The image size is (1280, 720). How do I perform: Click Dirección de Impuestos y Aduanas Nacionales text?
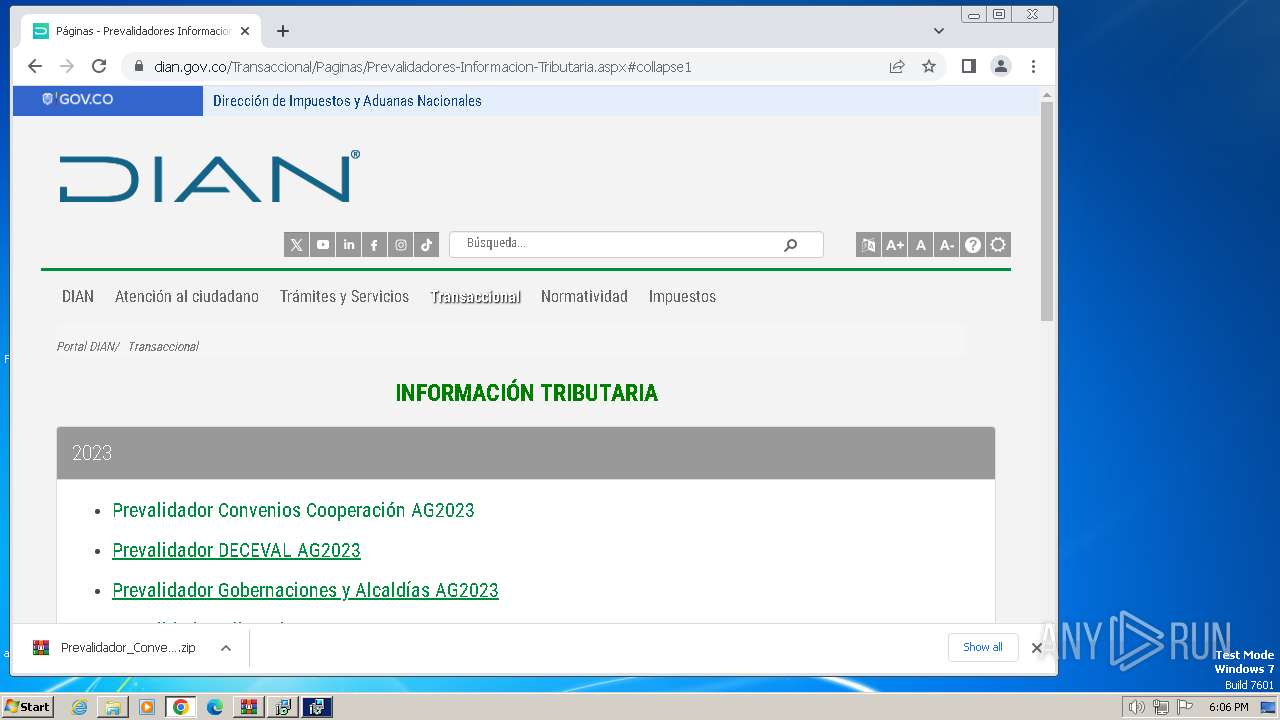(x=347, y=101)
